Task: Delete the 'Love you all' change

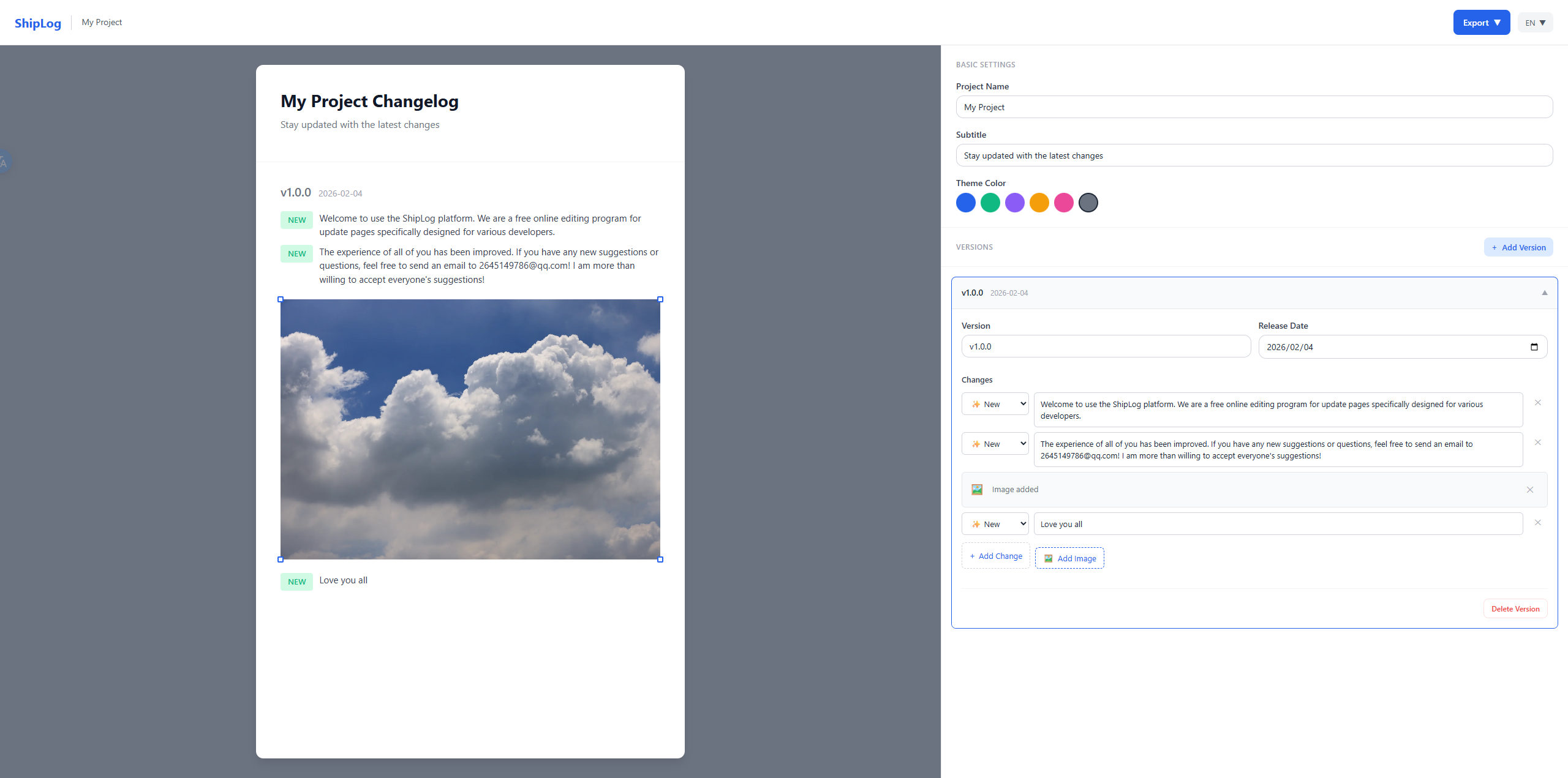Action: point(1537,523)
